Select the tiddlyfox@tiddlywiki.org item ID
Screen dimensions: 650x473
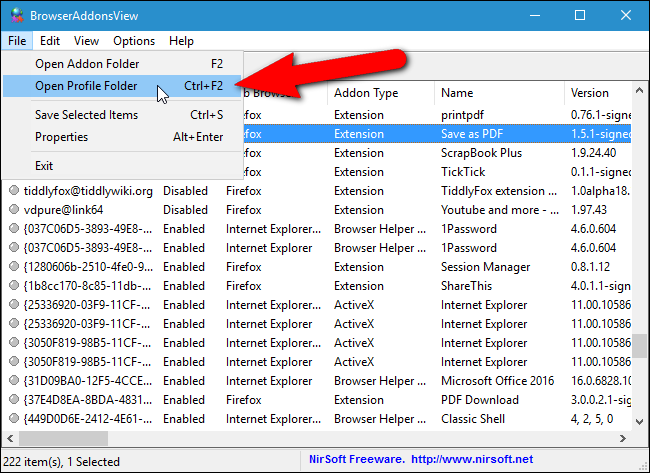[x=88, y=191]
